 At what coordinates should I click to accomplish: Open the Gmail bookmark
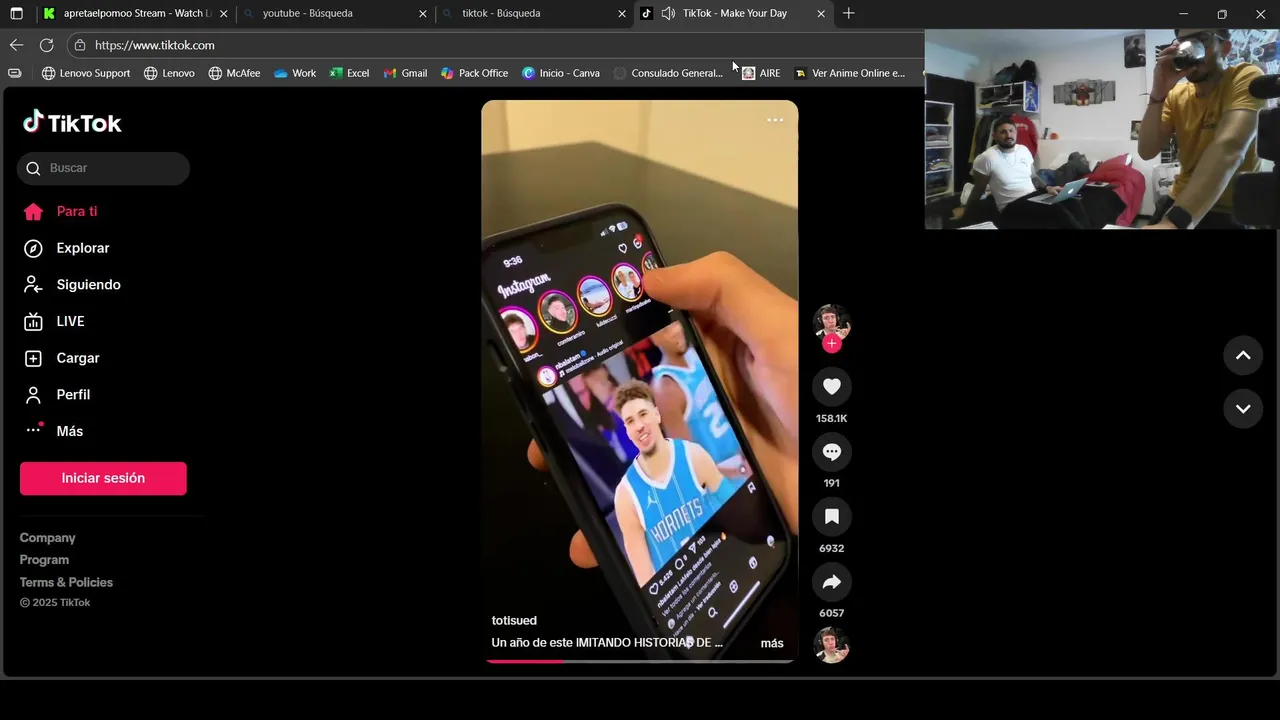(405, 73)
